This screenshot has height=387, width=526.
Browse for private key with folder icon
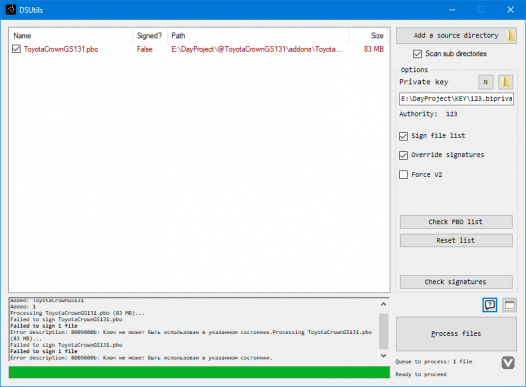[506, 82]
